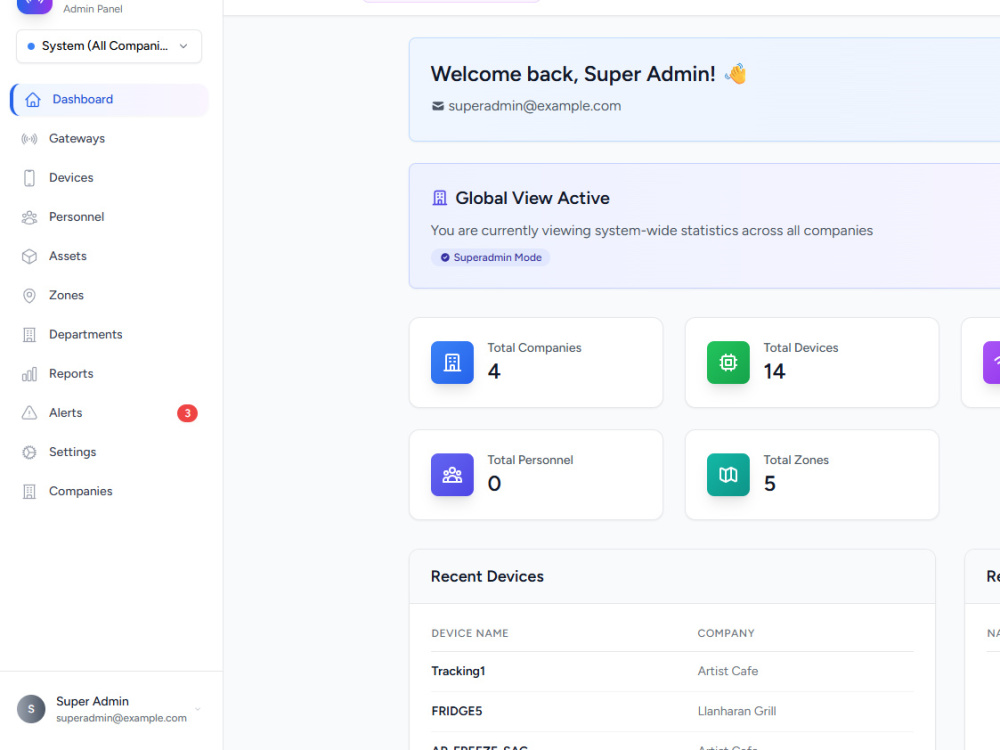Screen dimensions: 1000x750
Task: Click the Welcome back, Super Admin heading
Action: [x=573, y=74]
